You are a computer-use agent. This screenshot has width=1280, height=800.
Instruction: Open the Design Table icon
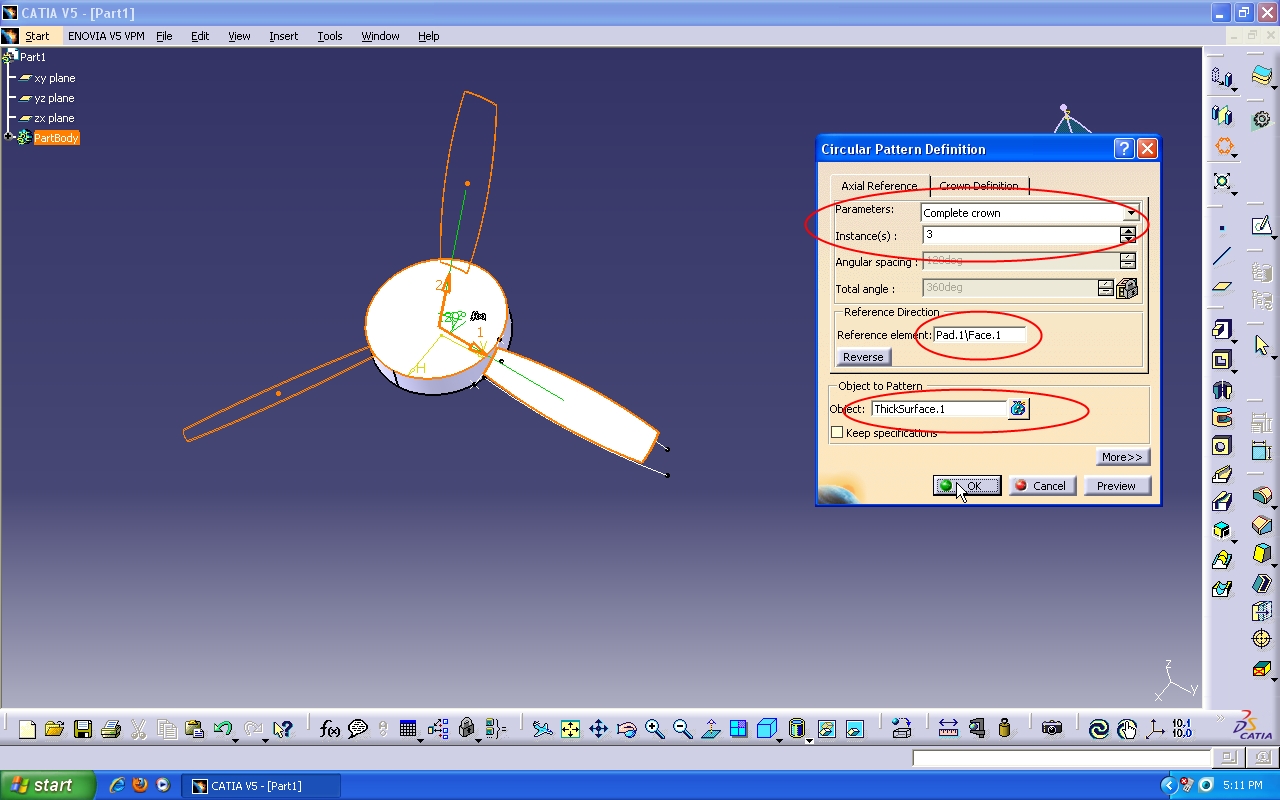pyautogui.click(x=408, y=729)
